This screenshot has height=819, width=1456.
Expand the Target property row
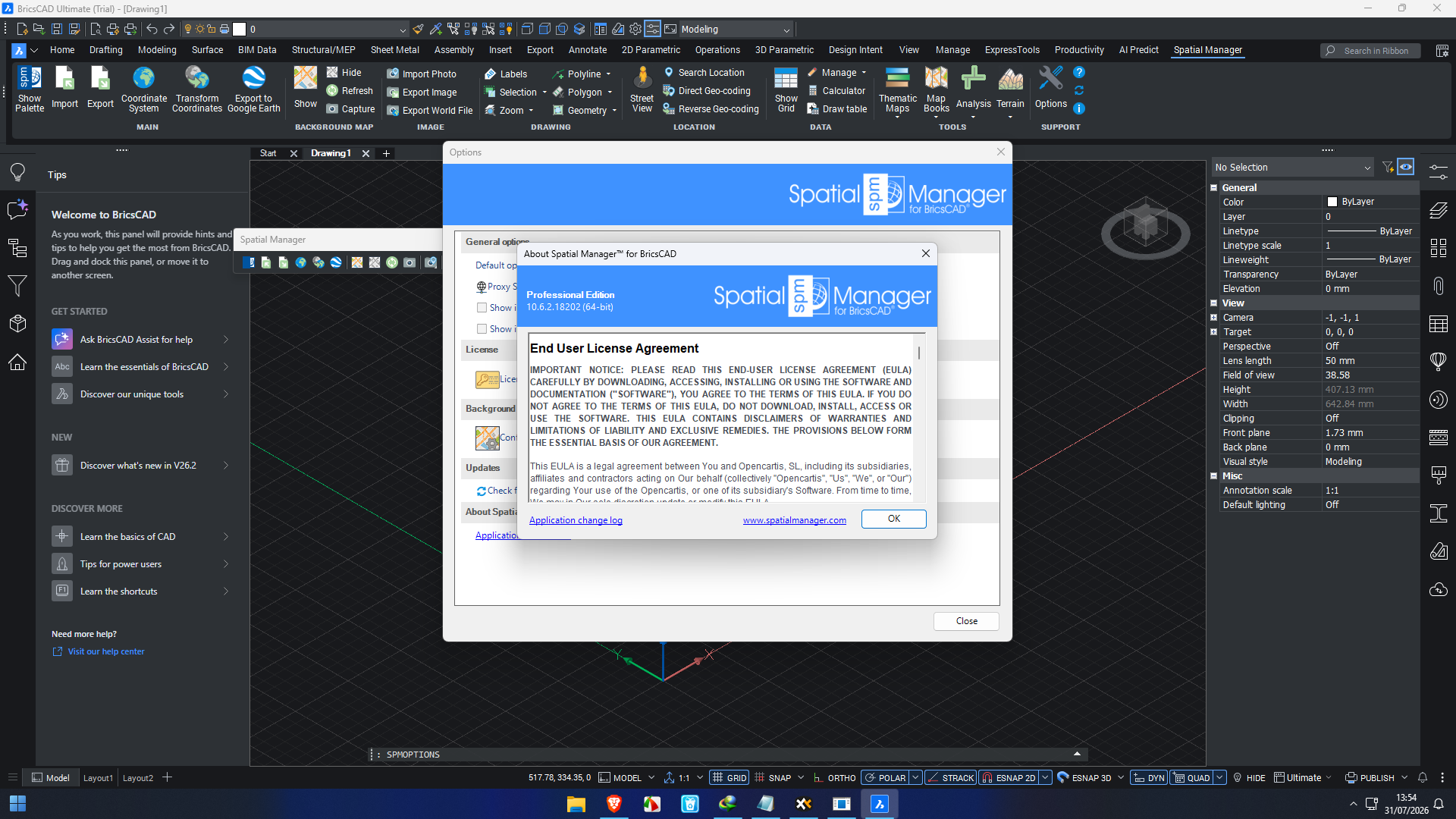(1214, 331)
